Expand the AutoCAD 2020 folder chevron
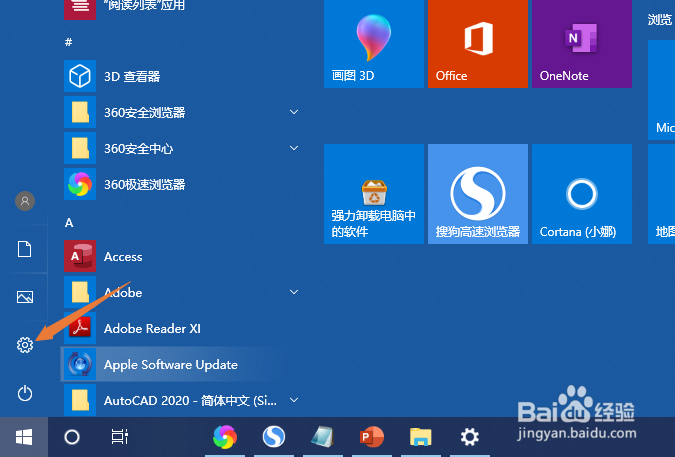Viewport: 675px width, 457px height. (x=294, y=400)
